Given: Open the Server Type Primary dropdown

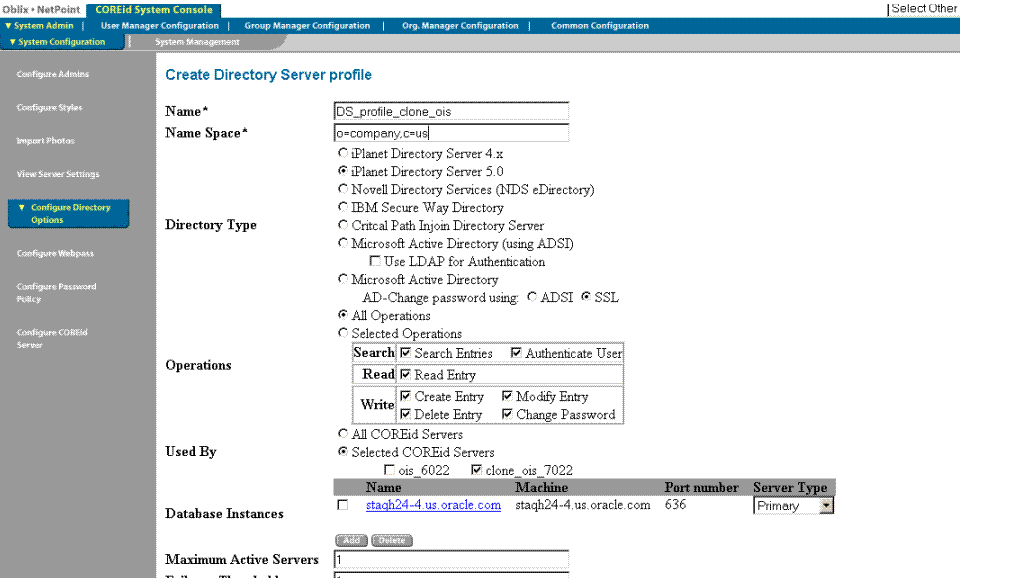Looking at the screenshot, I should click(x=794, y=506).
